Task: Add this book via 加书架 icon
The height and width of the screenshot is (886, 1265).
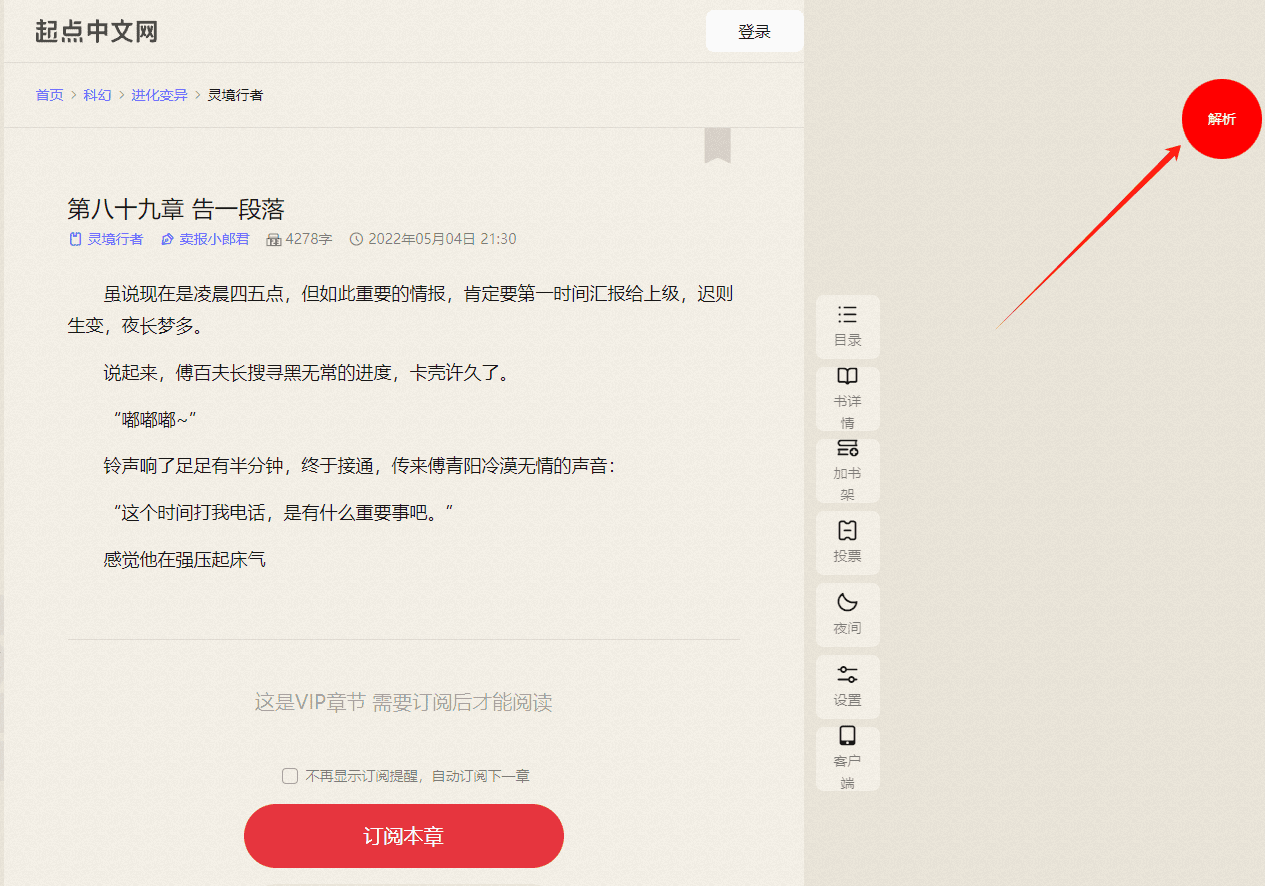Action: pyautogui.click(x=847, y=470)
